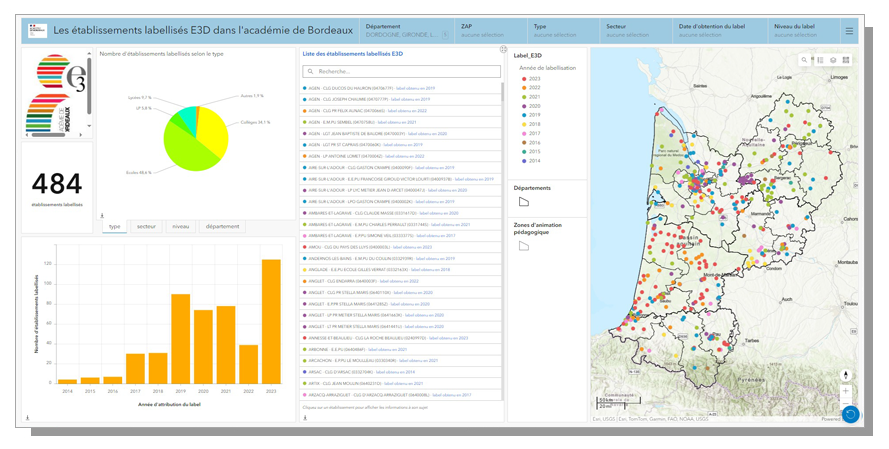Select the Zones d'animation pédagogique polygon
Viewport: 889px width, 449px height.
(523, 246)
